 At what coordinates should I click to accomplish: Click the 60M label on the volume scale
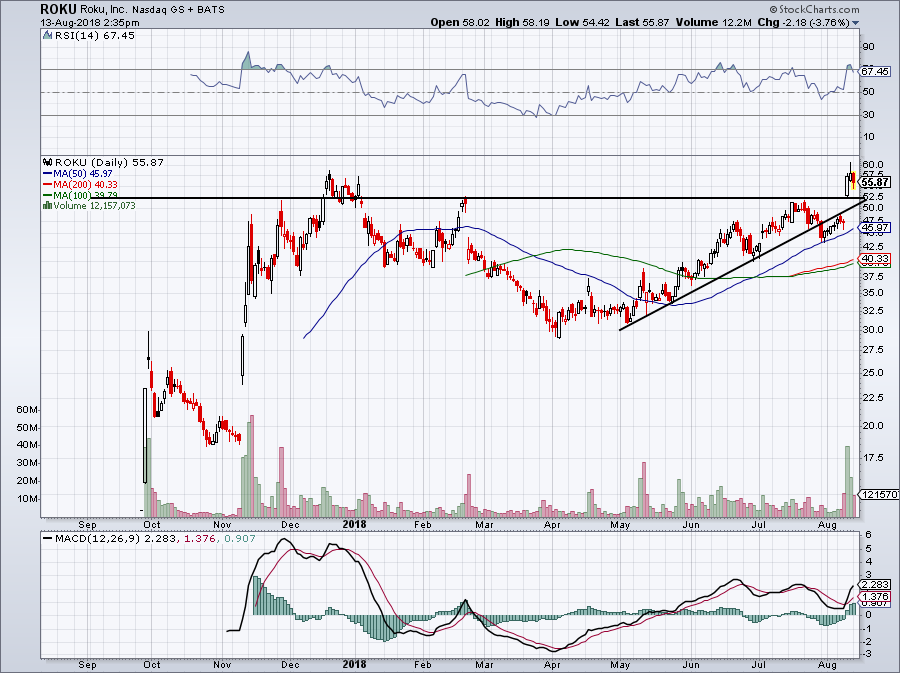click(28, 410)
